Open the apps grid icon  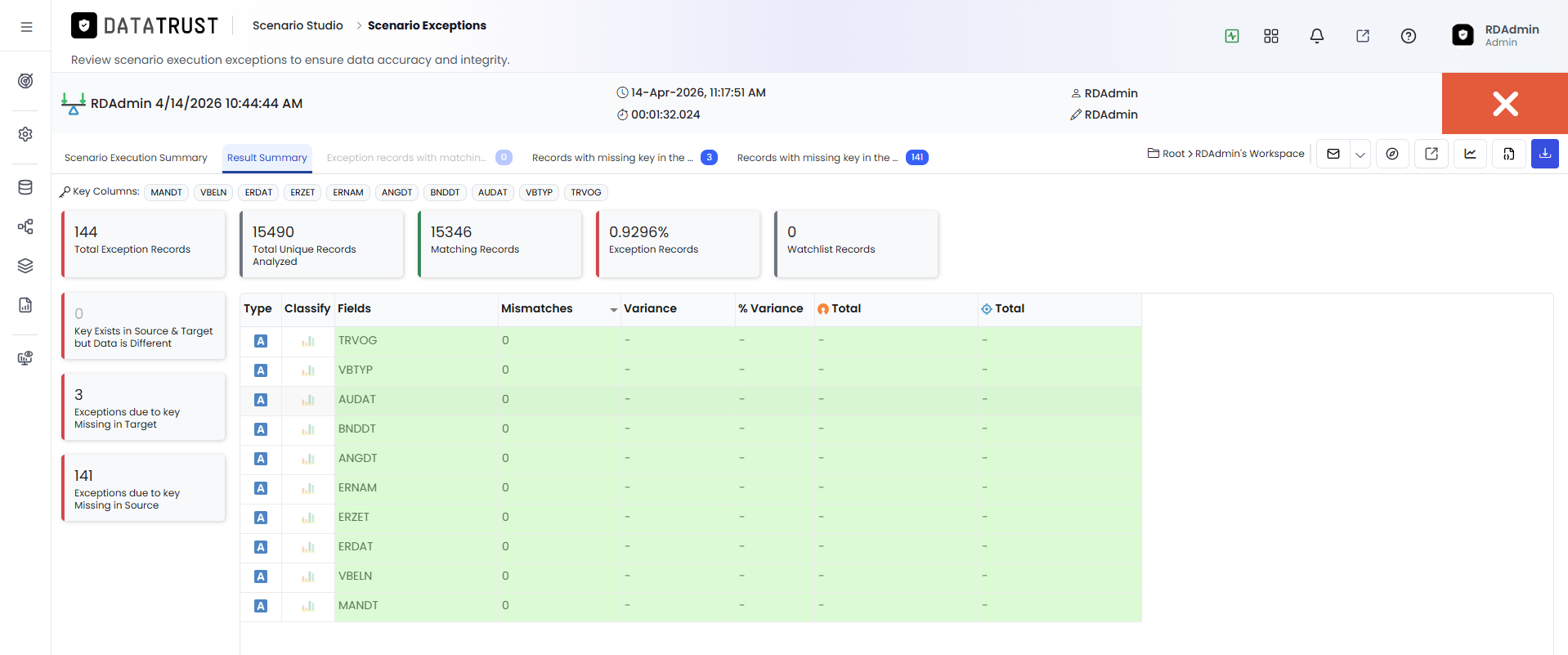(1271, 36)
